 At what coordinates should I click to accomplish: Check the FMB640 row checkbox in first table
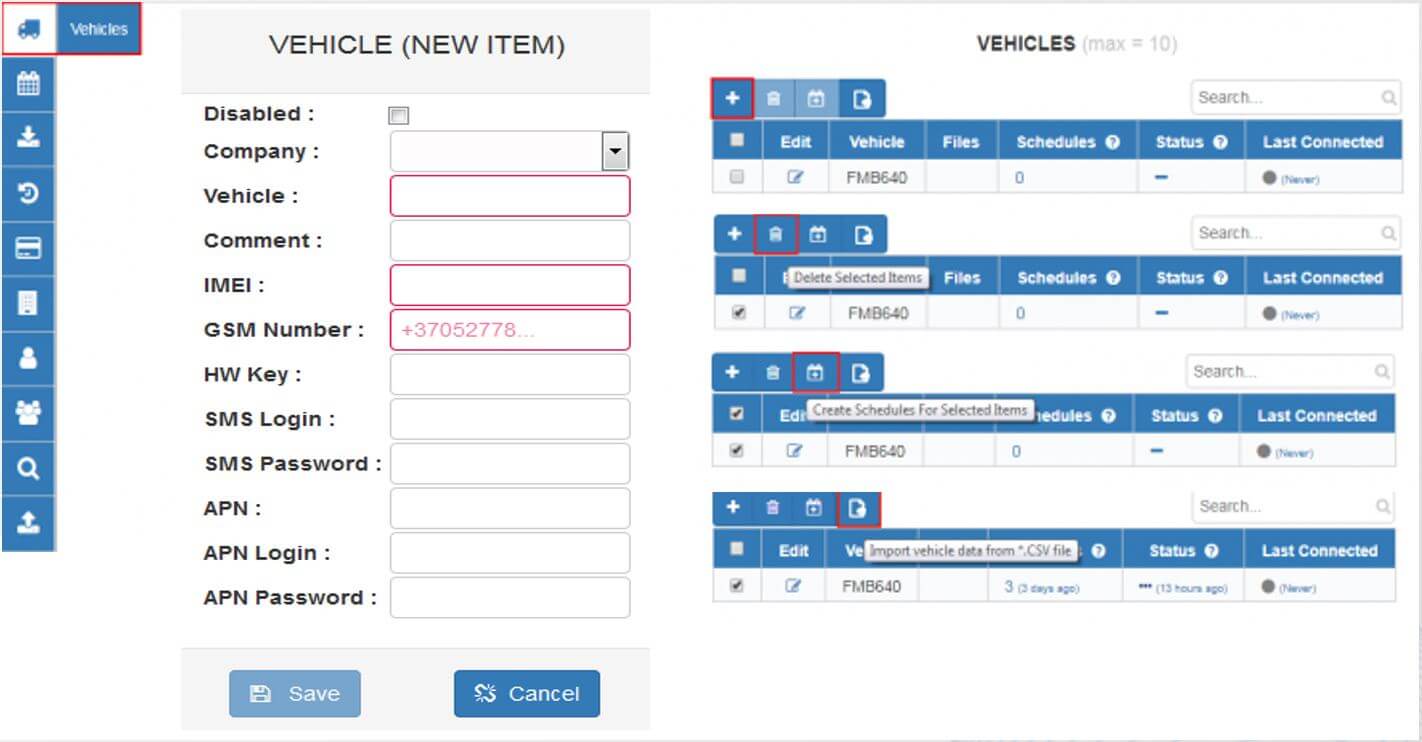pyautogui.click(x=737, y=177)
